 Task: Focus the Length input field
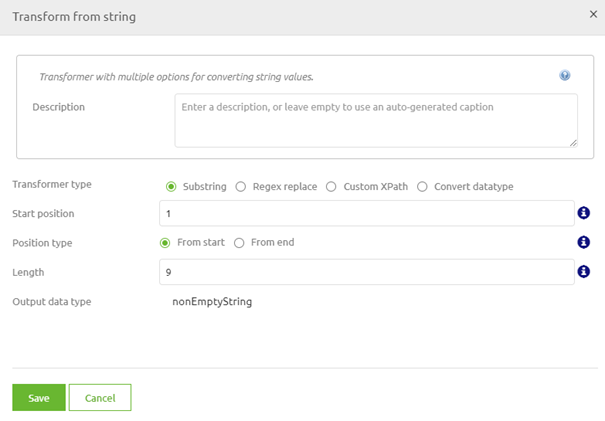(367, 272)
